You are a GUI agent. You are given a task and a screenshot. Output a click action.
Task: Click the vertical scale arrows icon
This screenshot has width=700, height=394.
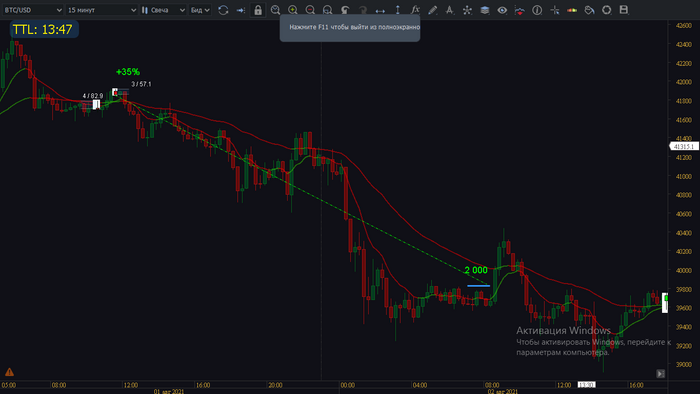pos(397,10)
